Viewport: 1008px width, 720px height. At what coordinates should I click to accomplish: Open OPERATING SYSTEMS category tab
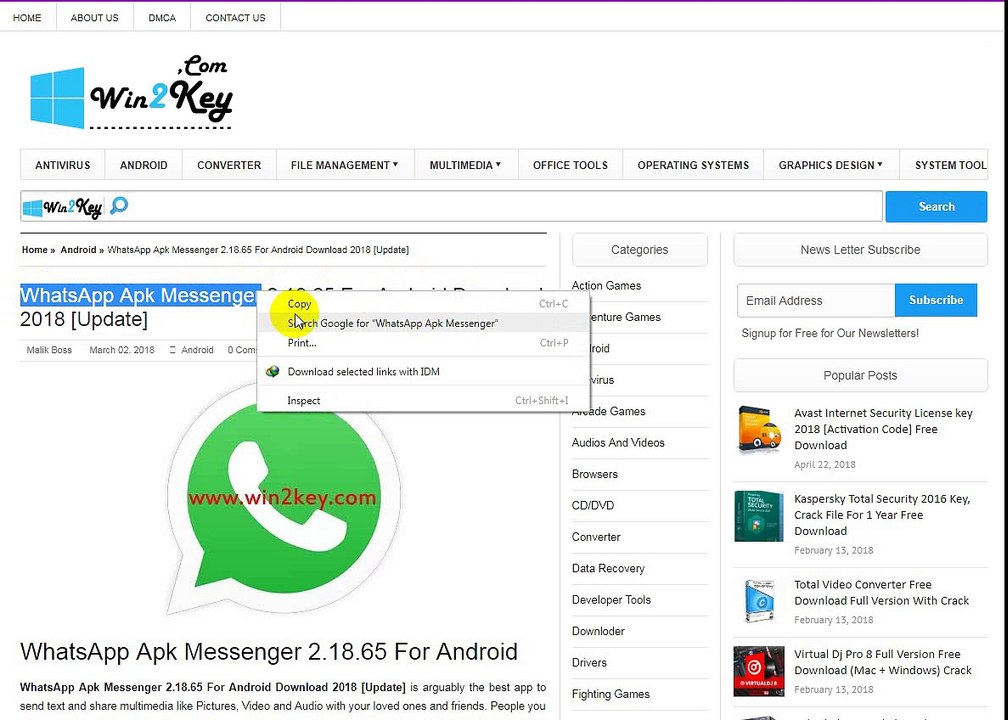(x=693, y=165)
